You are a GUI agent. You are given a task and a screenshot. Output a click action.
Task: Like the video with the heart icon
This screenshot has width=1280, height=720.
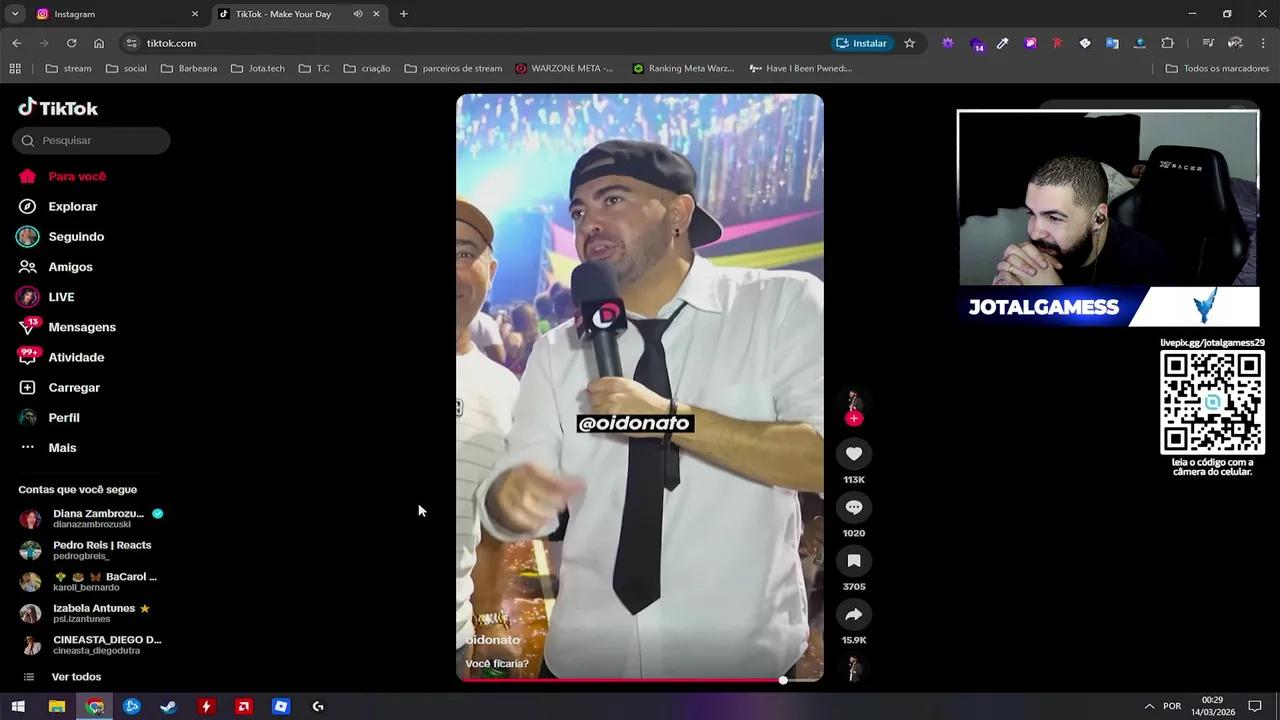tap(853, 453)
